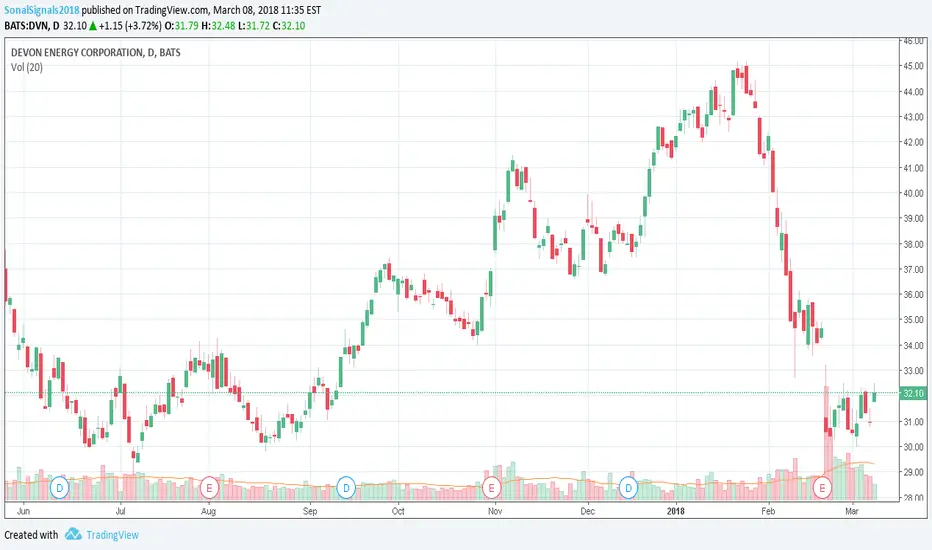Click the C:32.10 close value
932x550 pixels.
[x=289, y=26]
